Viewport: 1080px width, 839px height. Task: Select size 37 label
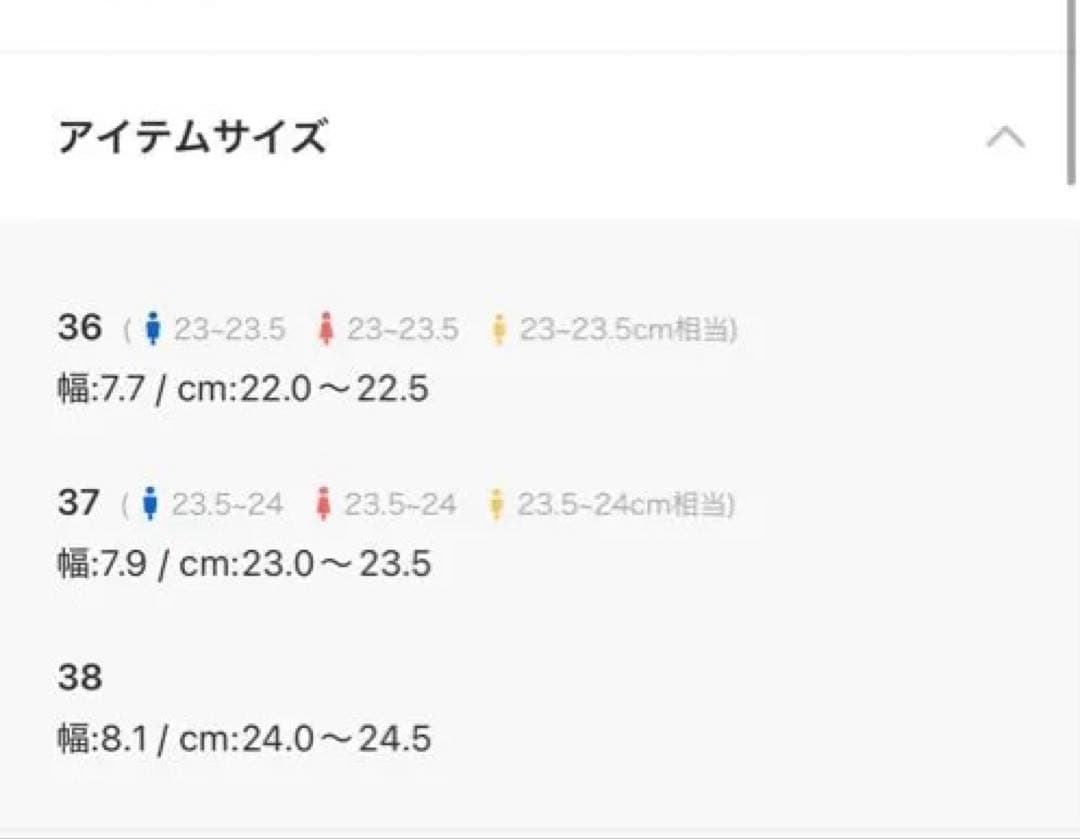tap(79, 502)
